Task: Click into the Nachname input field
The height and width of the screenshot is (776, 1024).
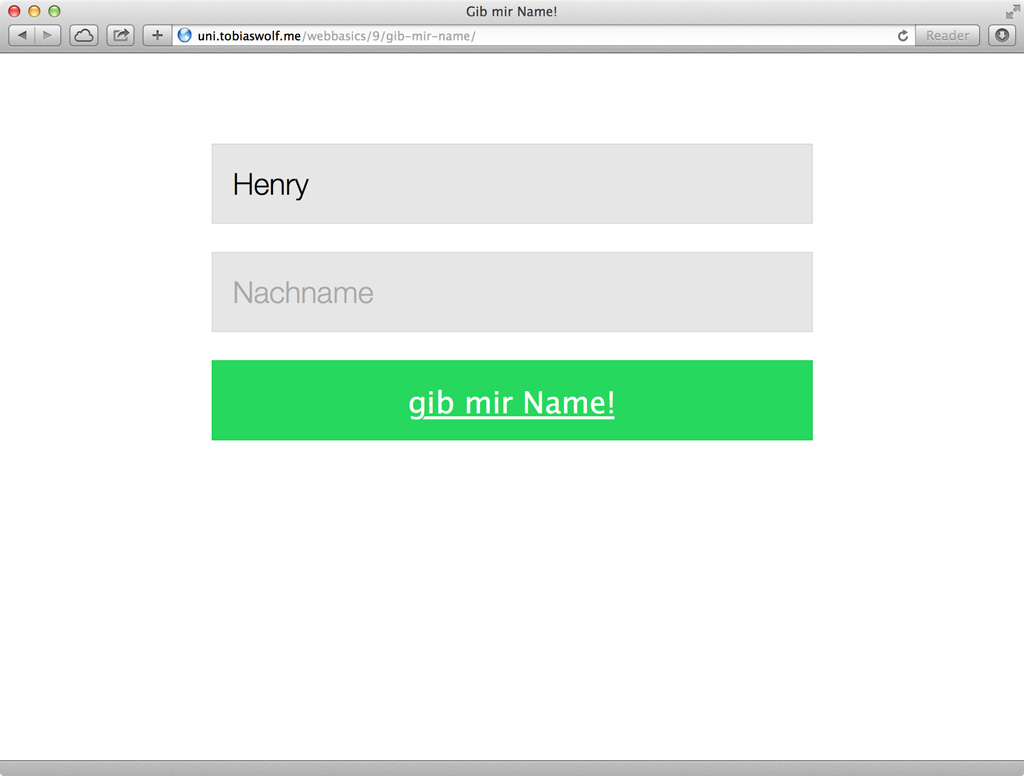Action: click(512, 292)
